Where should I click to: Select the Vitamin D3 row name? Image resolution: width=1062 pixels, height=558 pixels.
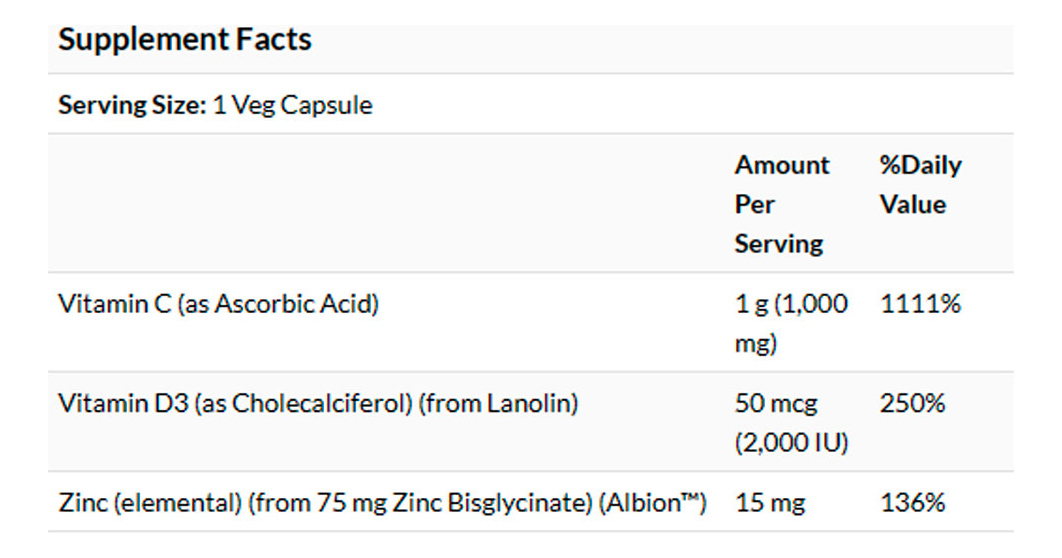[x=318, y=404]
